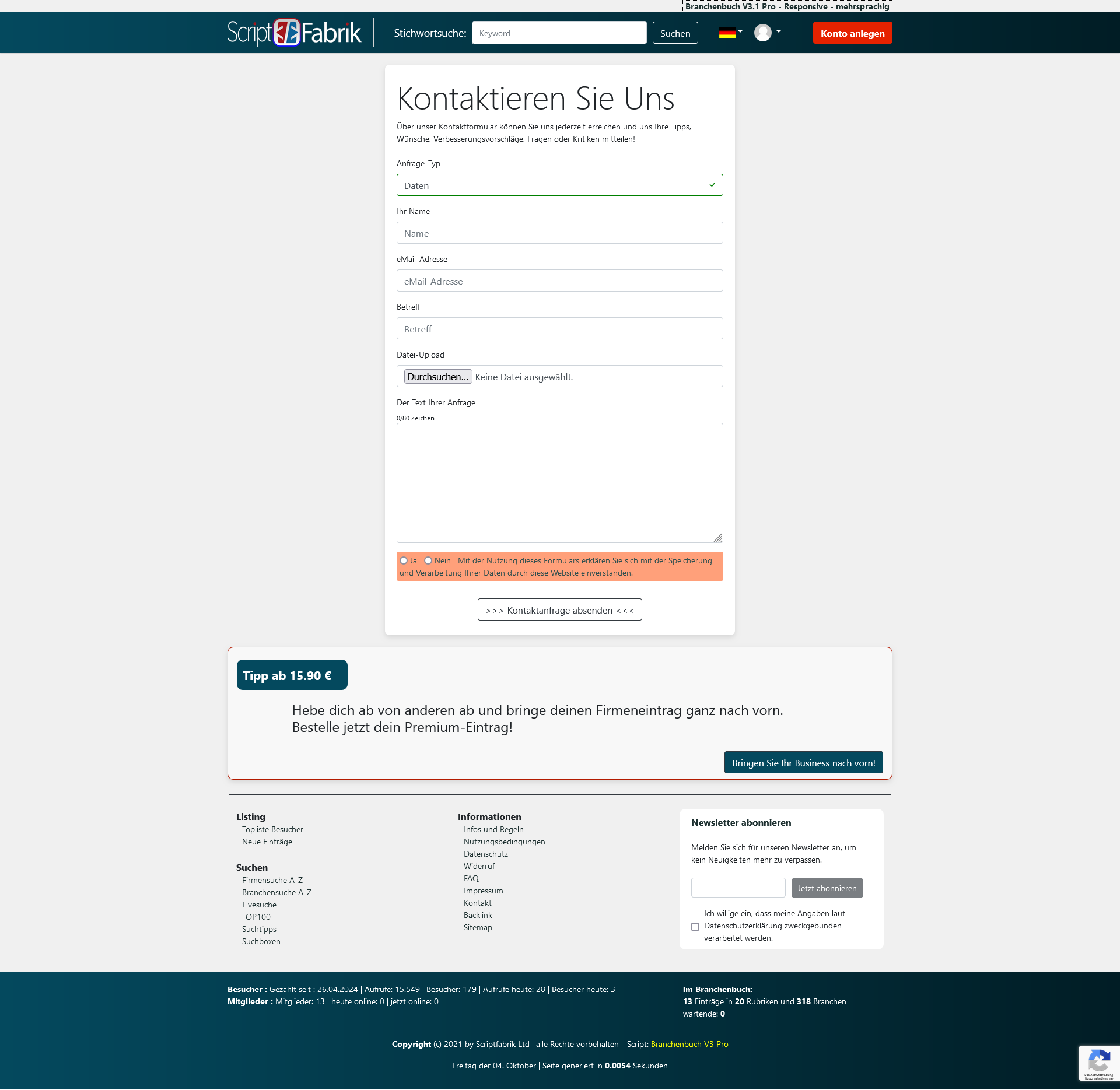The width and height of the screenshot is (1120, 1090).
Task: Open the Widerruf link
Action: click(x=479, y=867)
